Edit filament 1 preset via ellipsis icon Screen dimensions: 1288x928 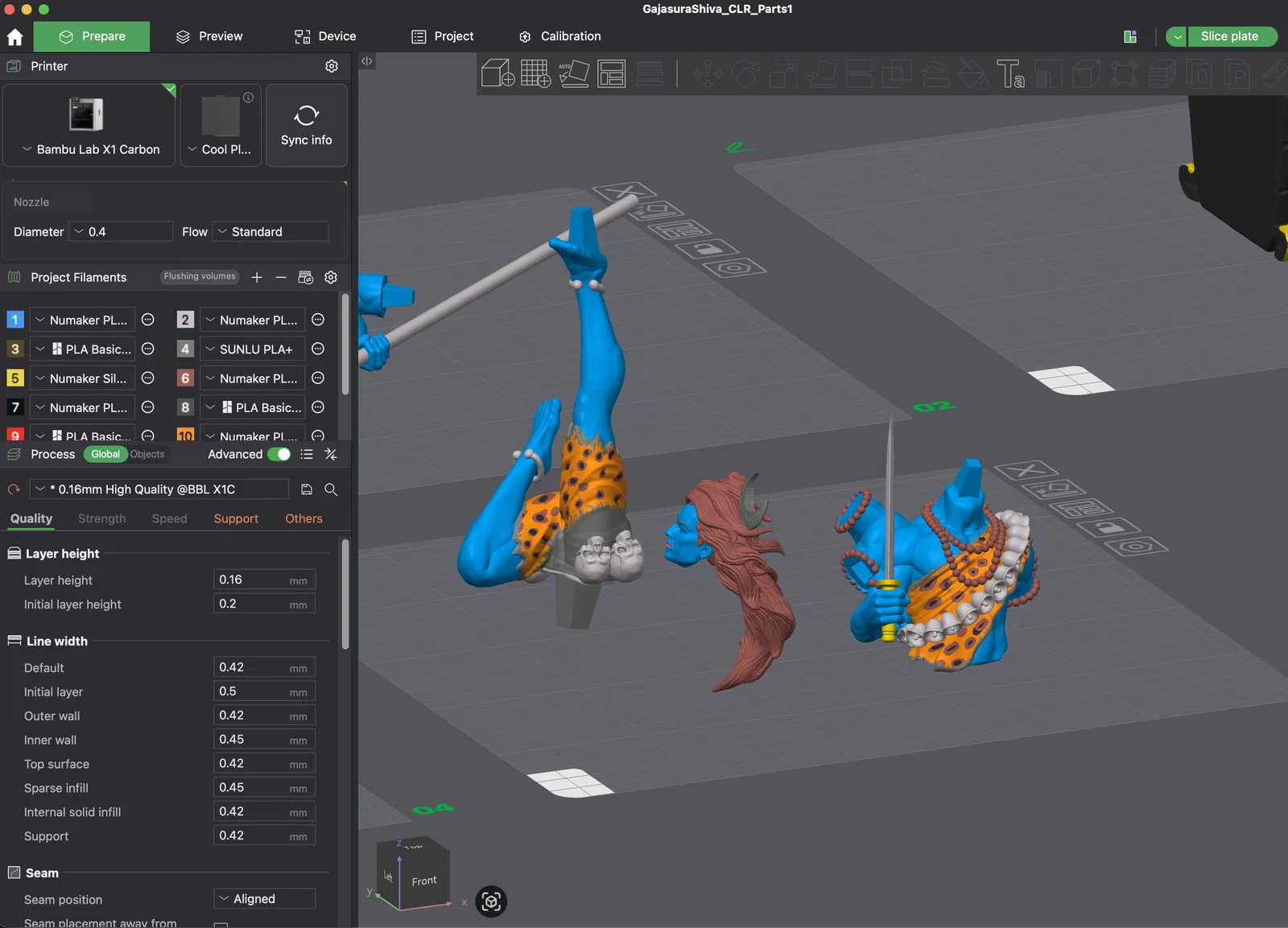(148, 320)
